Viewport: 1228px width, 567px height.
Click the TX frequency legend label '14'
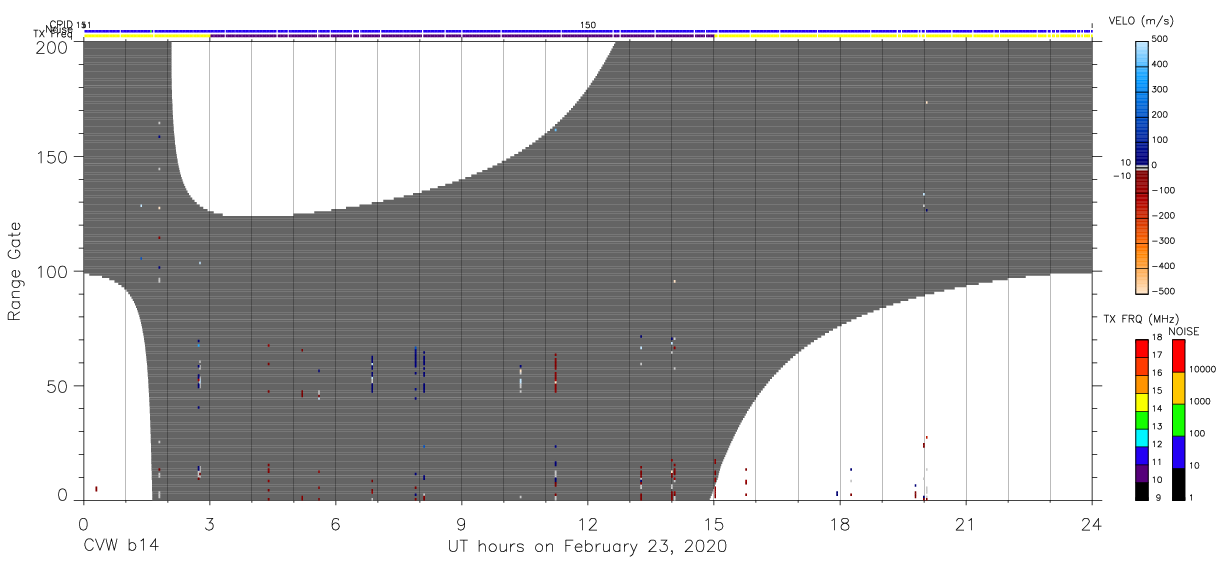(x=1159, y=409)
